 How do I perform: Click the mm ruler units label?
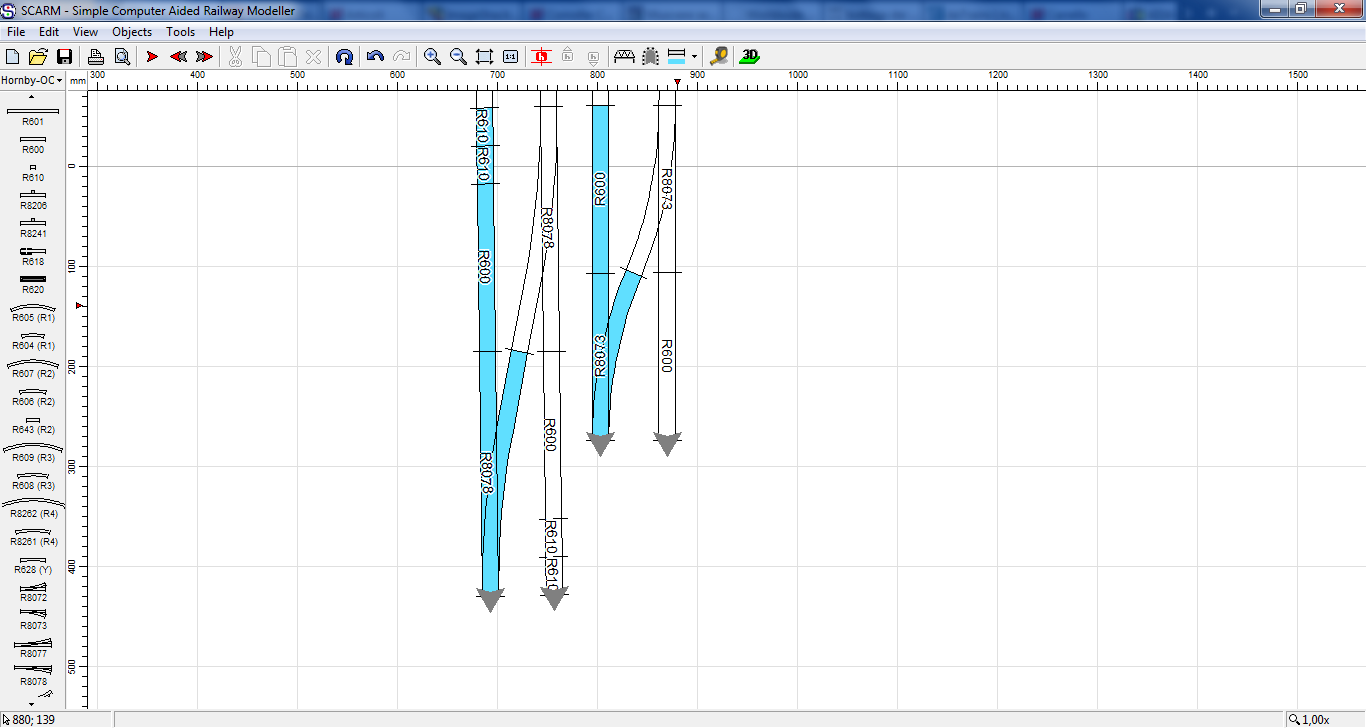click(78, 80)
